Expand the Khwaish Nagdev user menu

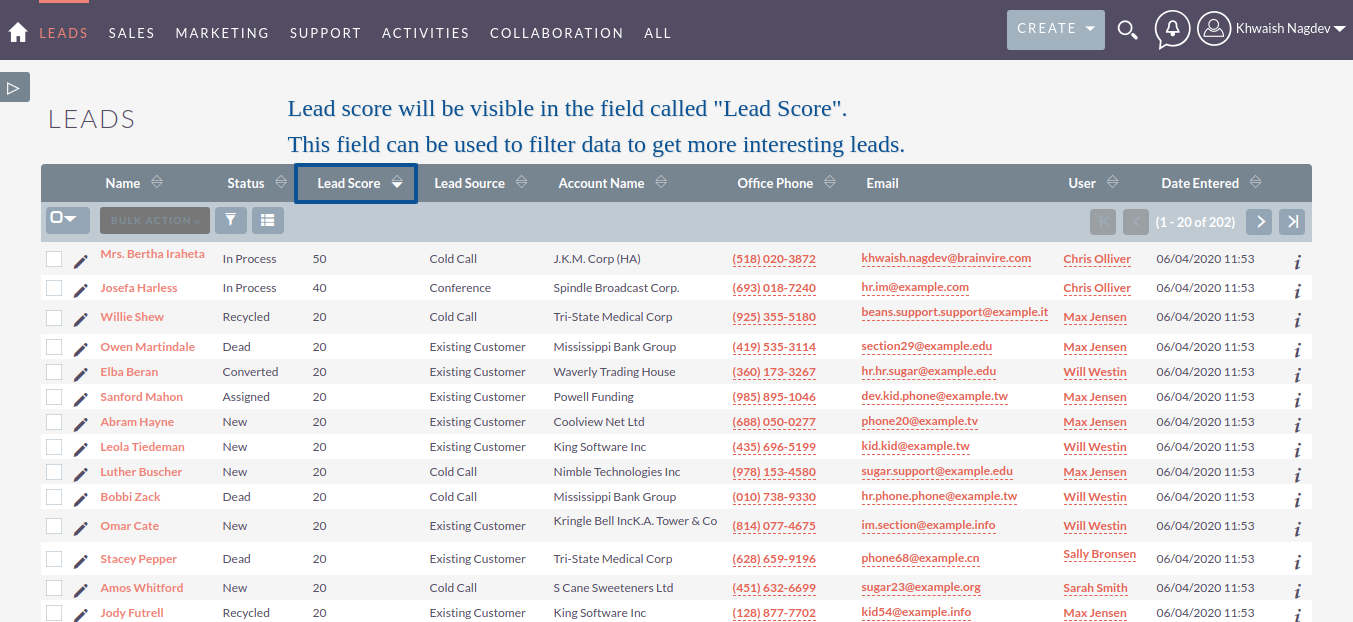[x=1291, y=29]
